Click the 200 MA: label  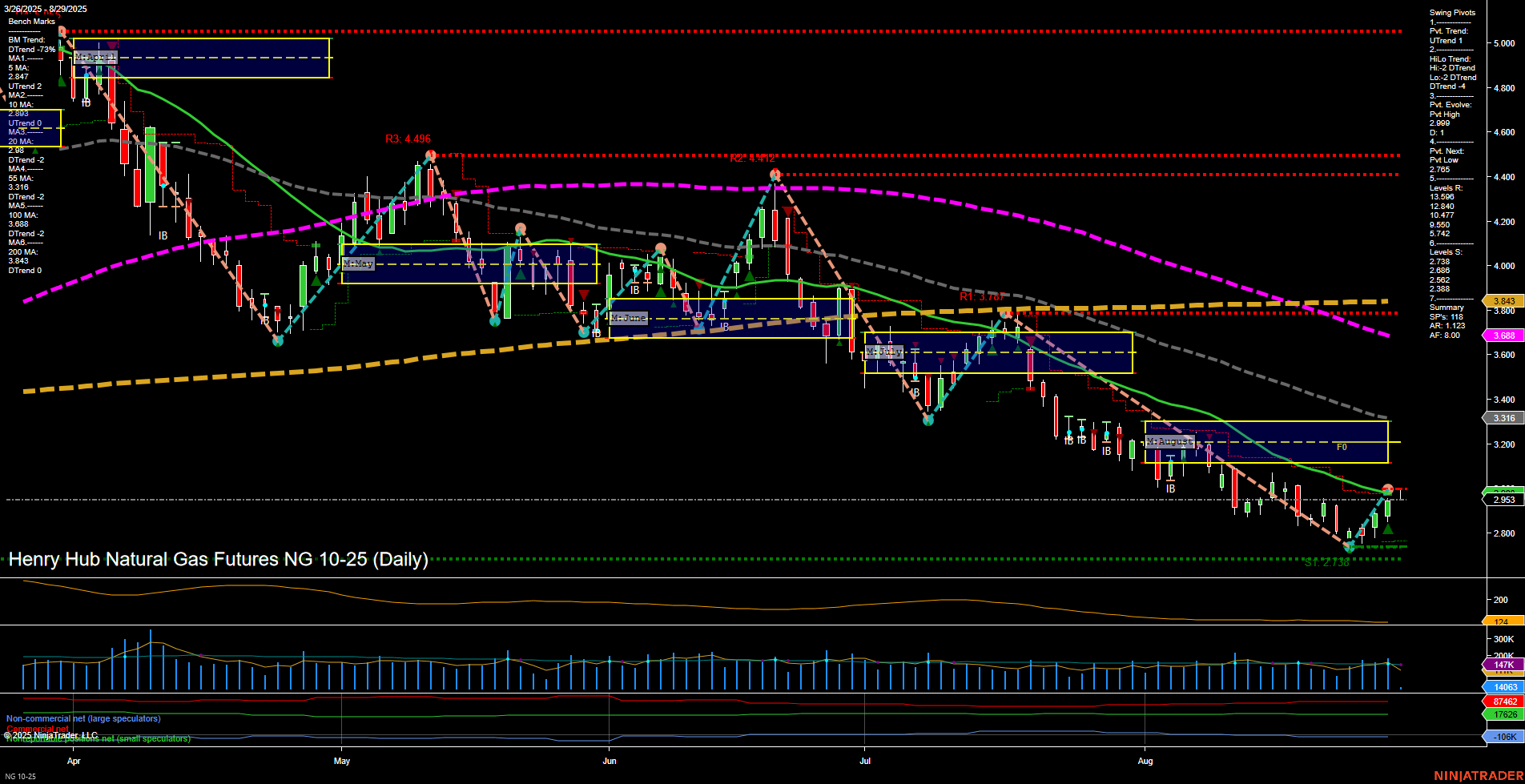click(23, 252)
